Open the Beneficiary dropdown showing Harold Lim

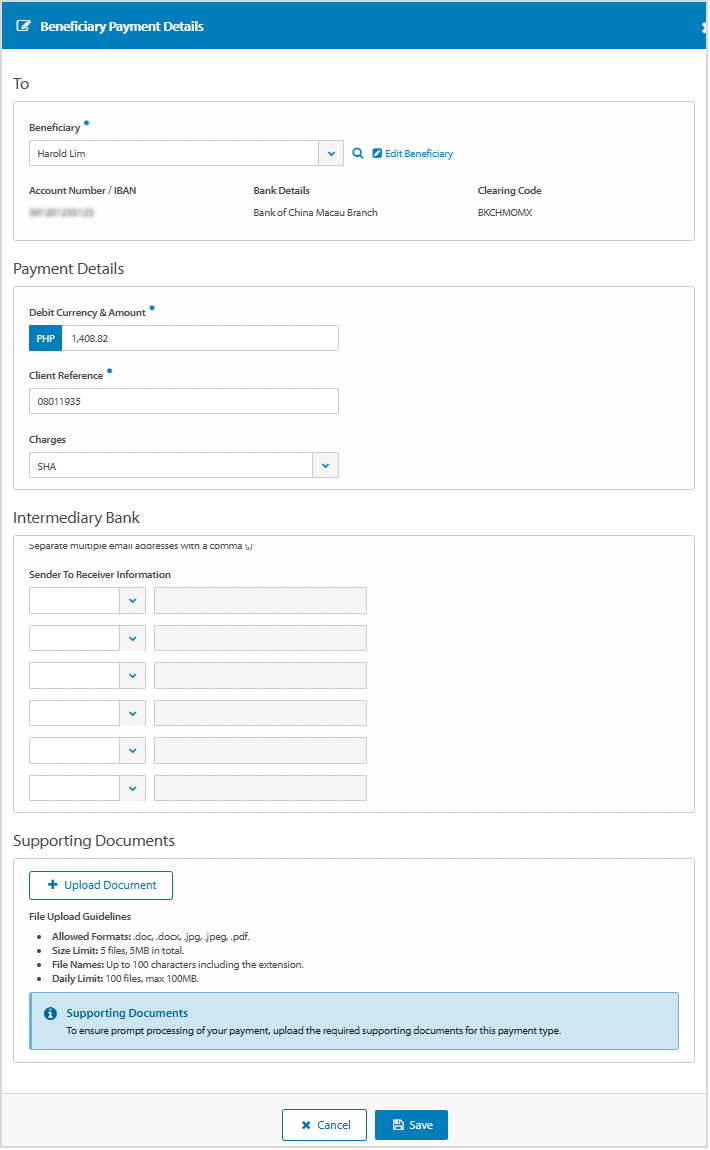[x=330, y=153]
